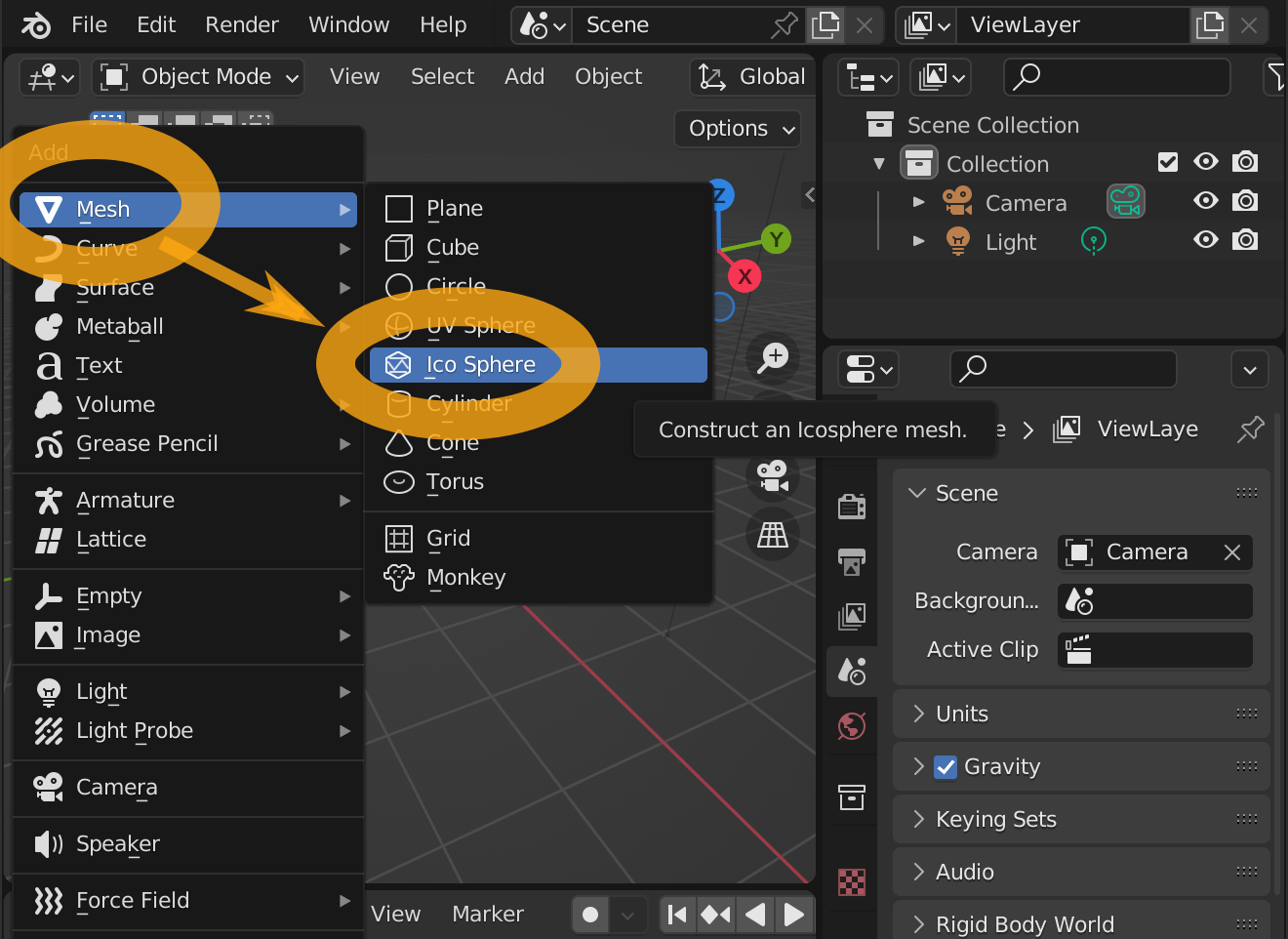The height and width of the screenshot is (939, 1288).
Task: Click the new view layer icon
Action: (x=1210, y=25)
